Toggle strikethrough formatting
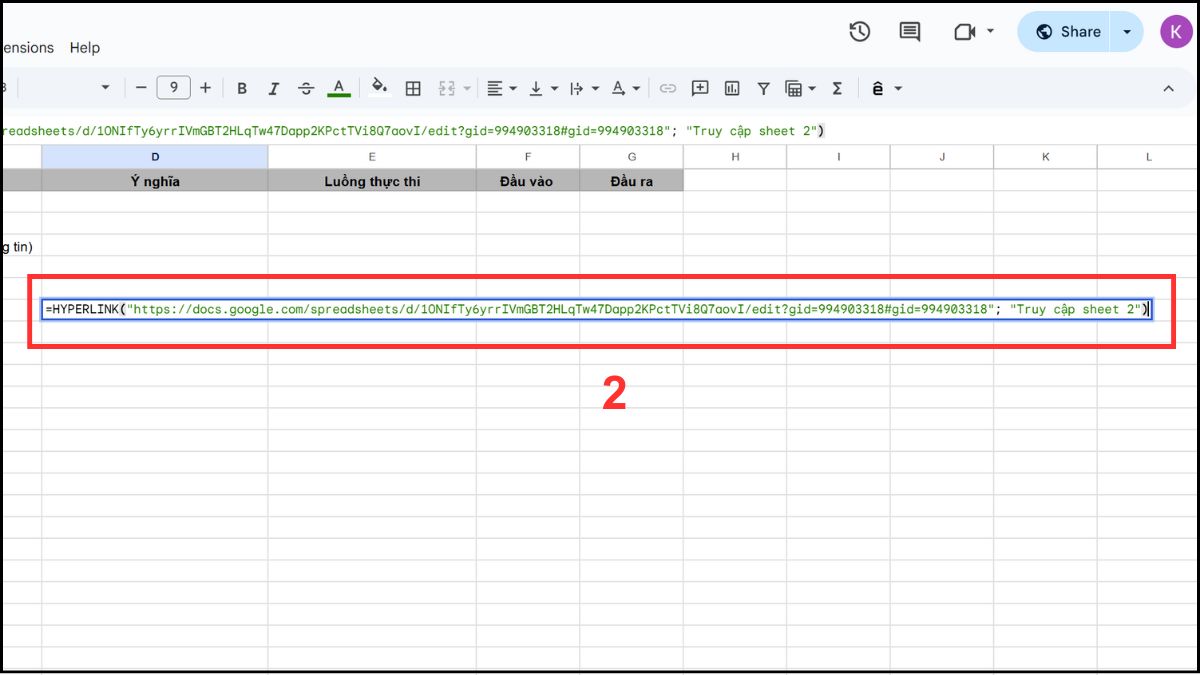Viewport: 1200px width, 675px height. coord(306,88)
